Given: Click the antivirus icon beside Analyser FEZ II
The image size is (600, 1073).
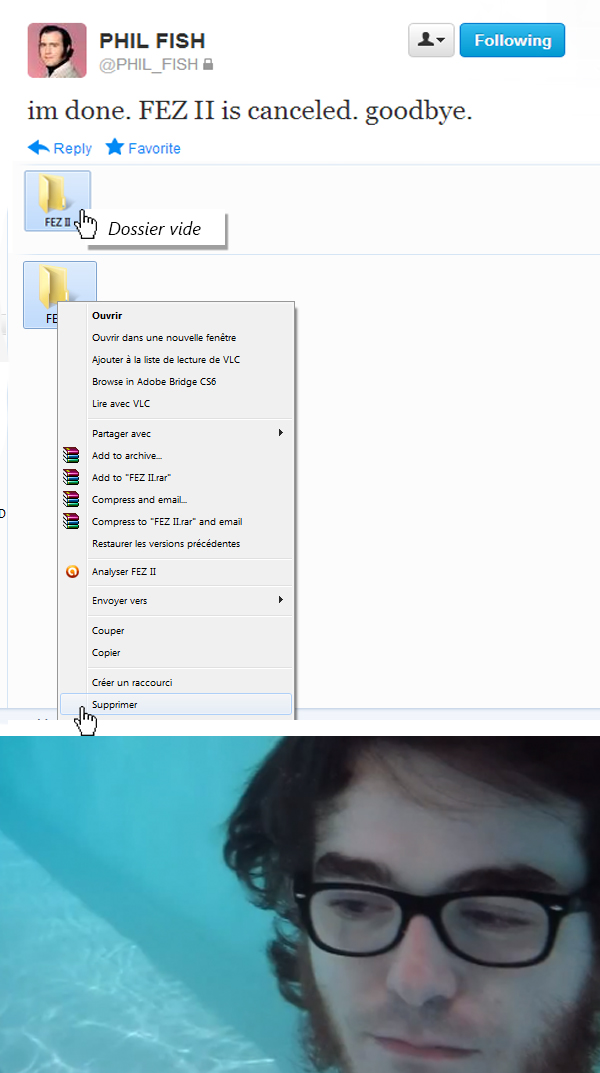Looking at the screenshot, I should pyautogui.click(x=72, y=571).
